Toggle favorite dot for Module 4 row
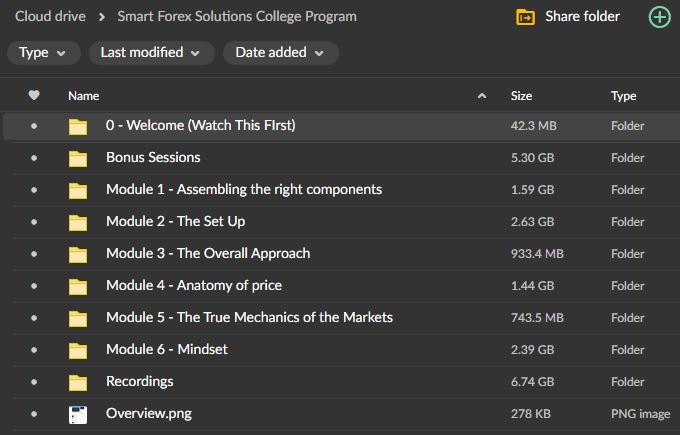Screen dimensions: 680x435 [34, 286]
